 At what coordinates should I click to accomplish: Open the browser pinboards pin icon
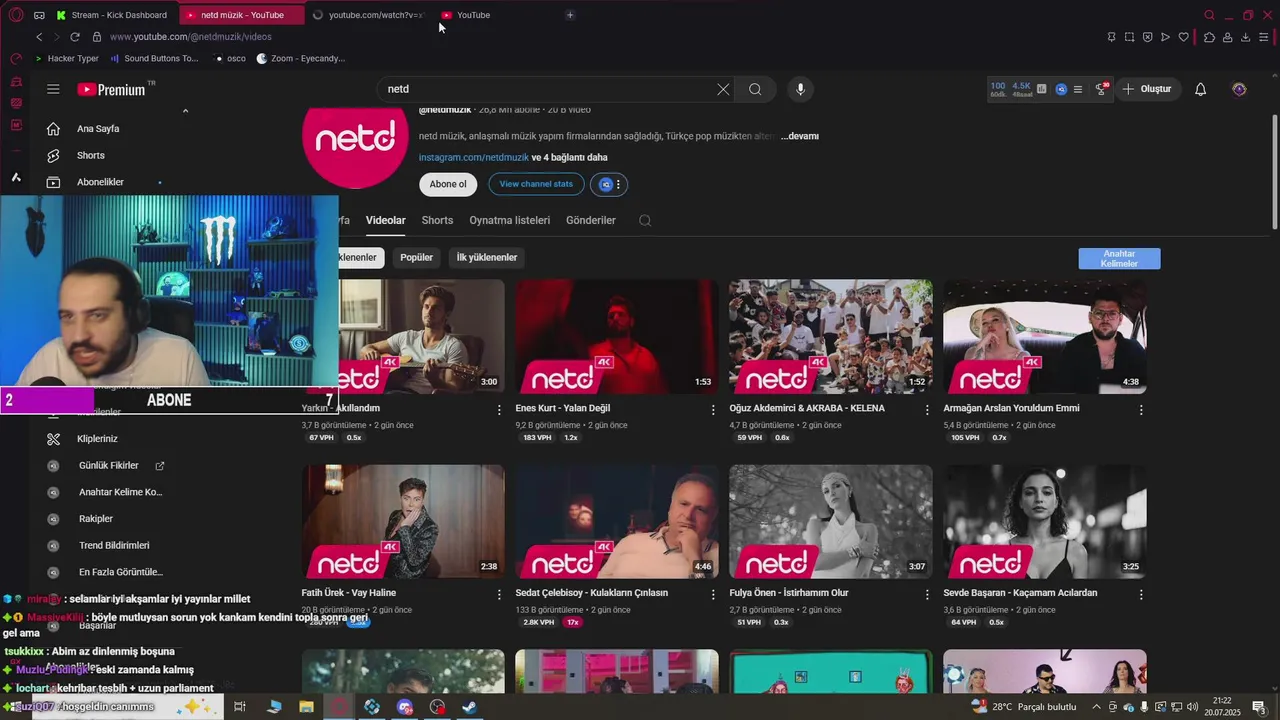tap(1111, 37)
